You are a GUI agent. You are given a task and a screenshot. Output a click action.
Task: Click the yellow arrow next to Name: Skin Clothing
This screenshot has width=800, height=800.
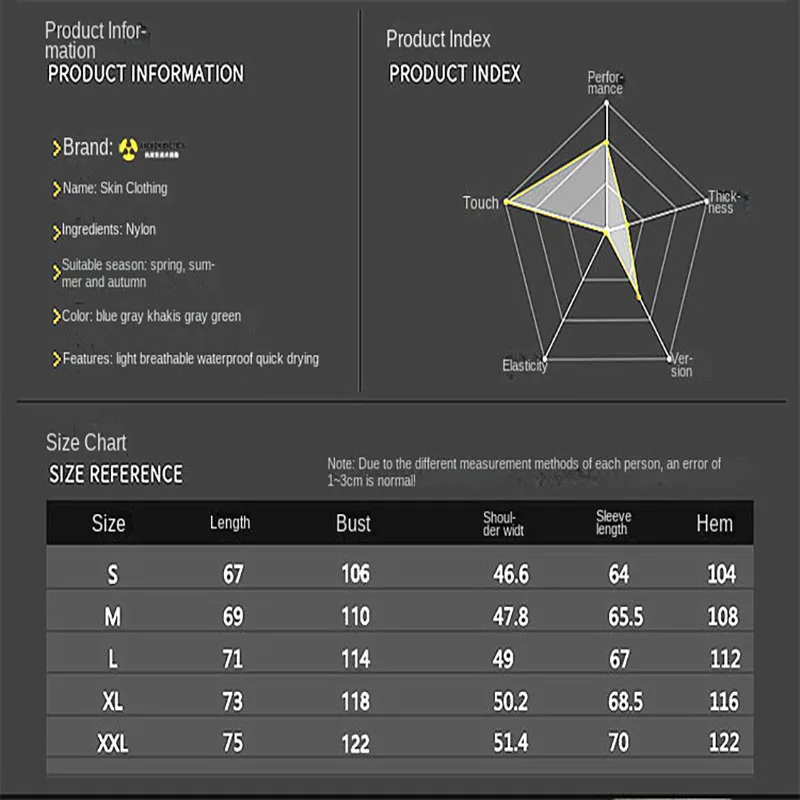coord(57,189)
